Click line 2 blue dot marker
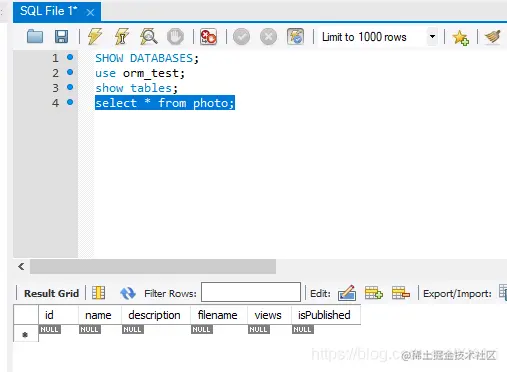507x372 pixels. tap(70, 72)
